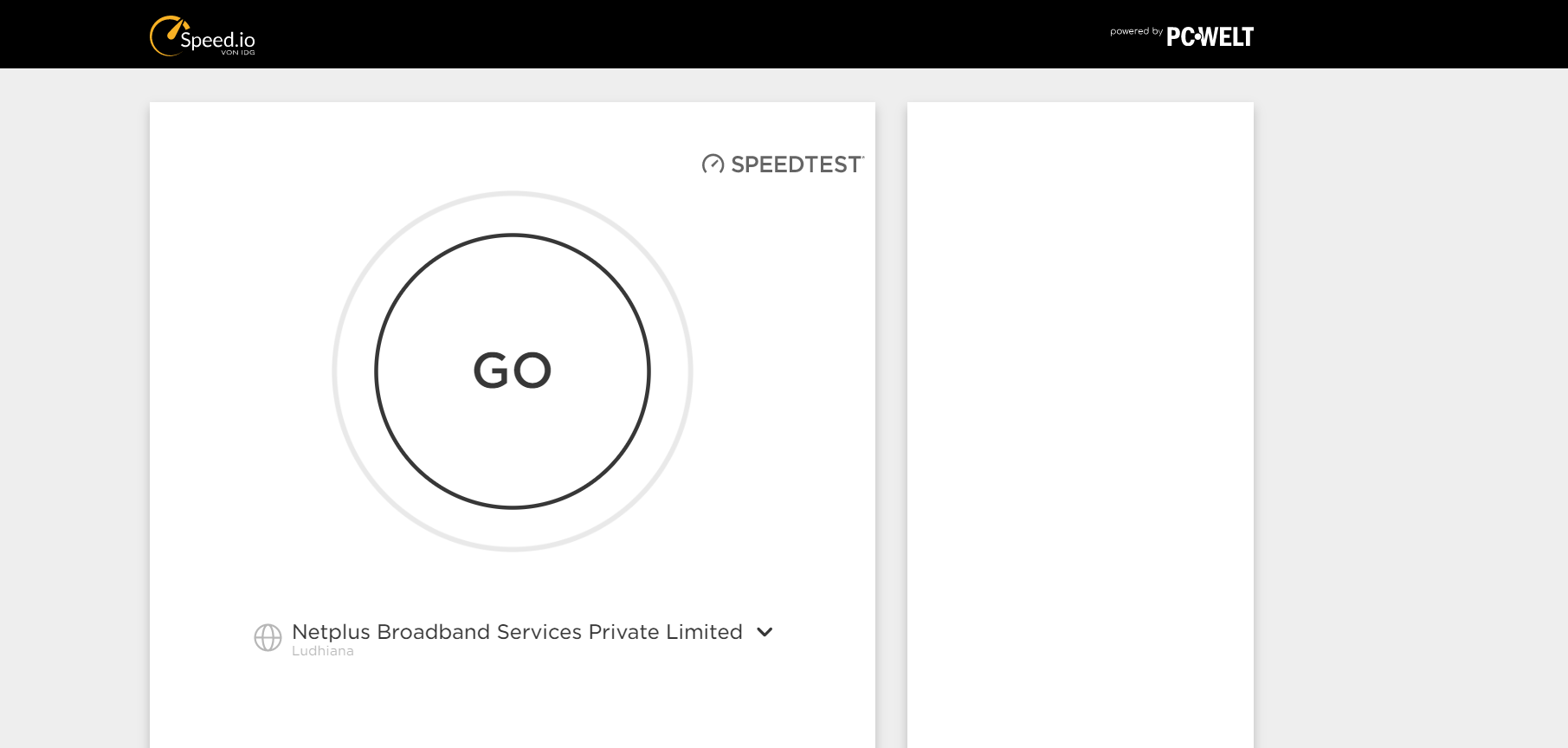Screen dimensions: 1568x748
Task: Click the SPEEDTEST wordmark
Action: point(796,164)
